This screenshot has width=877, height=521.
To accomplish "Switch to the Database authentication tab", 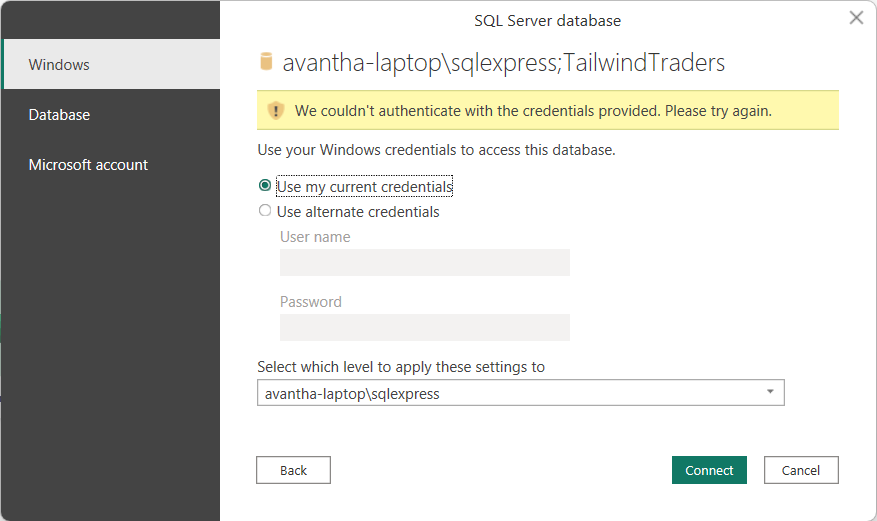I will click(111, 115).
